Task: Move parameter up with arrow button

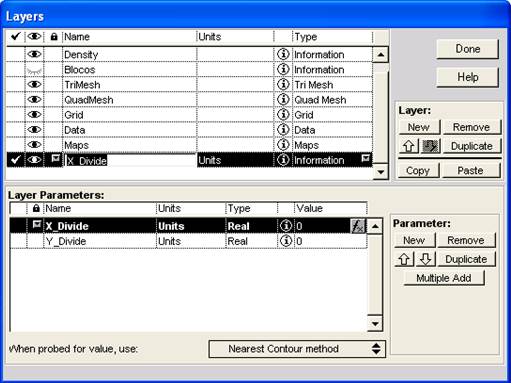Action: tap(404, 259)
